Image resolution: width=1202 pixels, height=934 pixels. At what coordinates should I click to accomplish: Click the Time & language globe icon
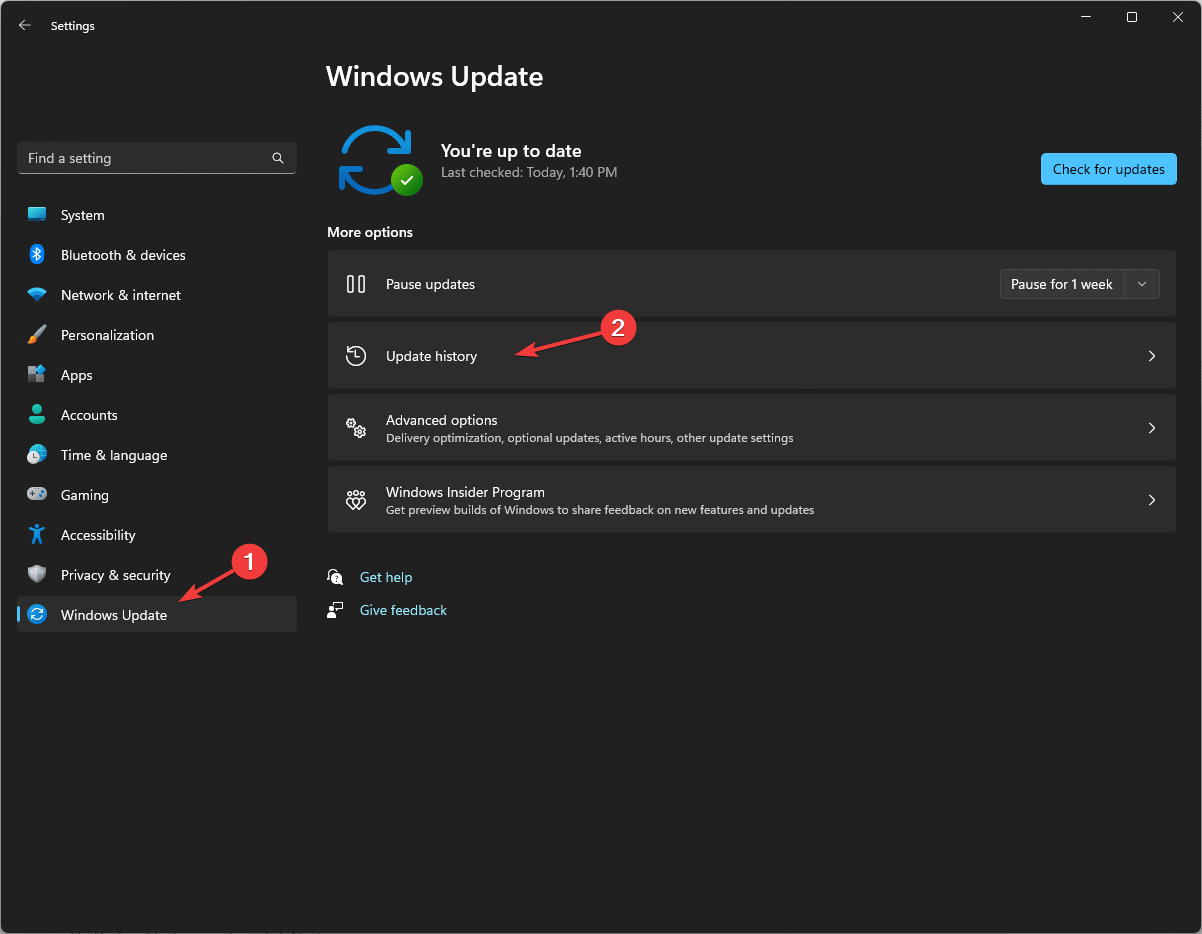click(x=37, y=455)
